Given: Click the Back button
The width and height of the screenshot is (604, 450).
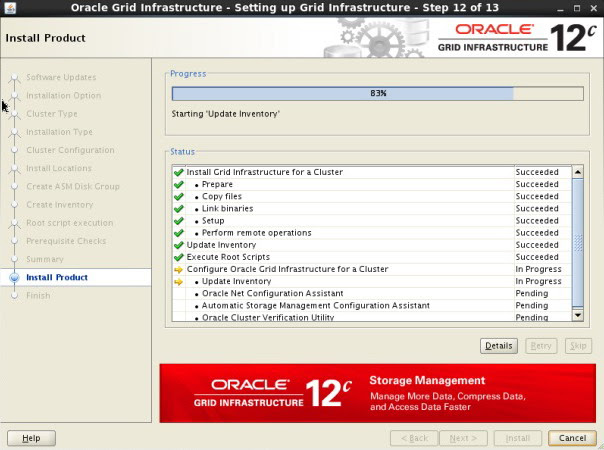Looking at the screenshot, I should (414, 438).
